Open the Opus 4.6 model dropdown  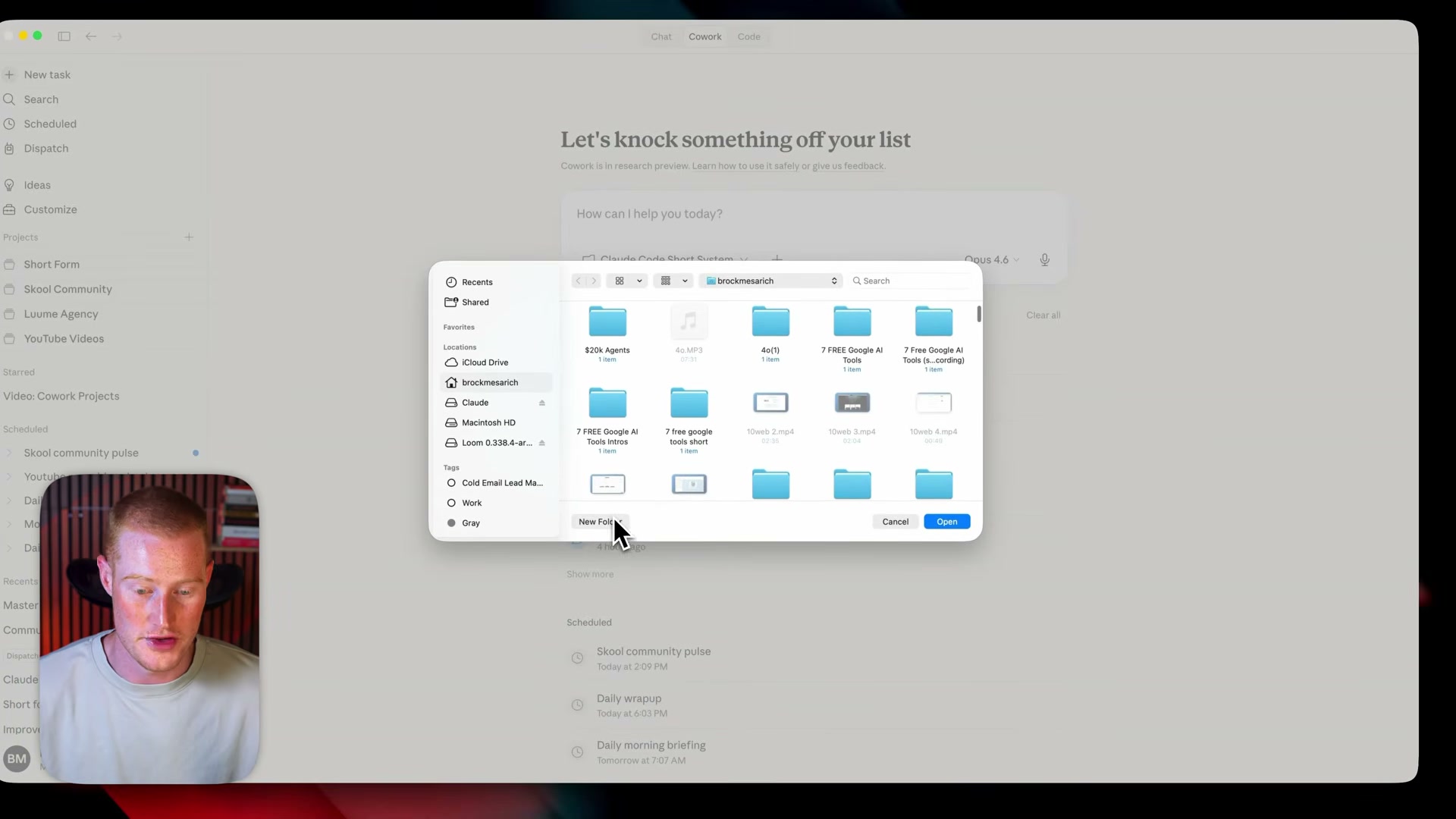pos(992,259)
